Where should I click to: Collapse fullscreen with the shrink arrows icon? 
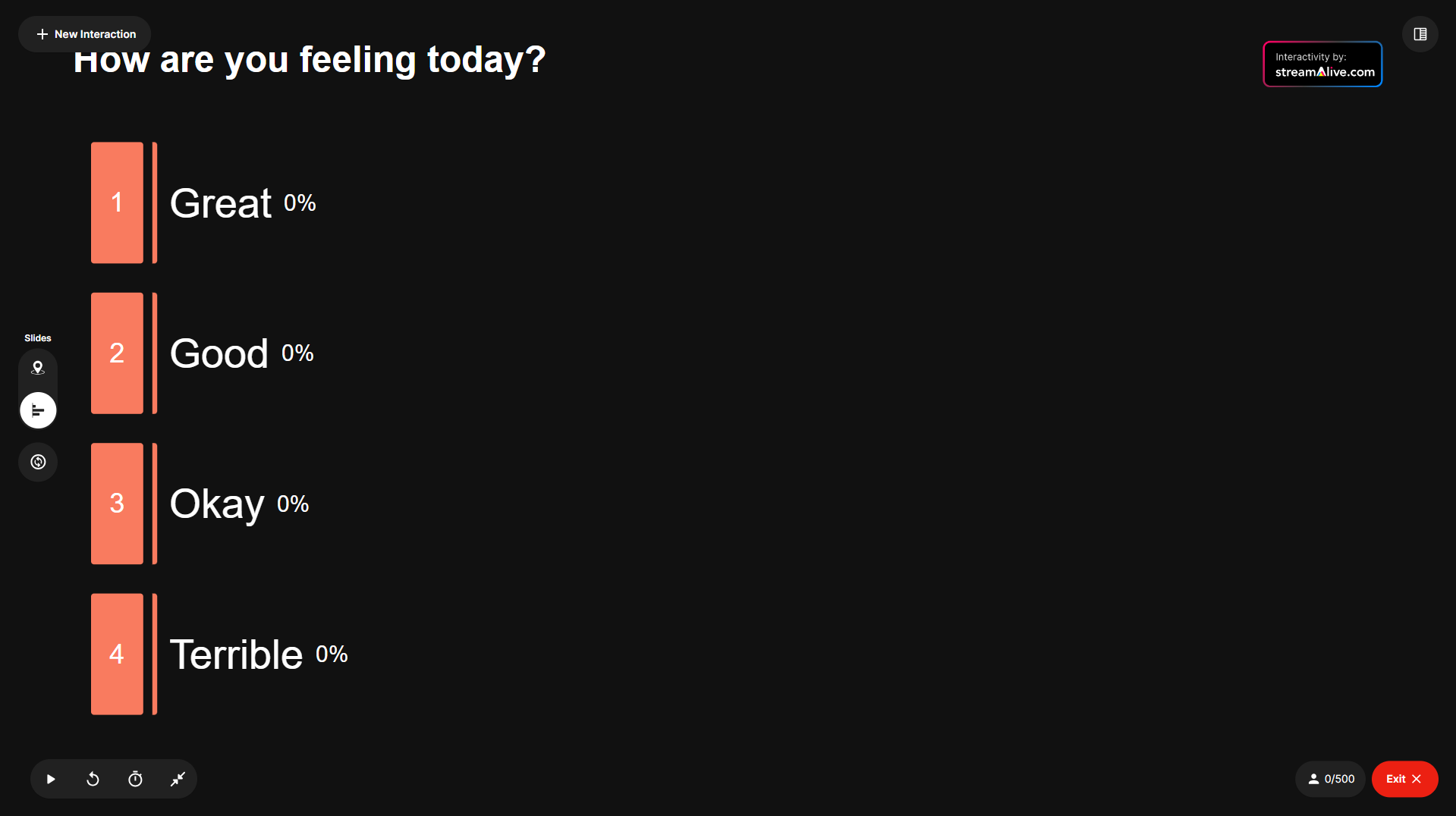pyautogui.click(x=178, y=779)
